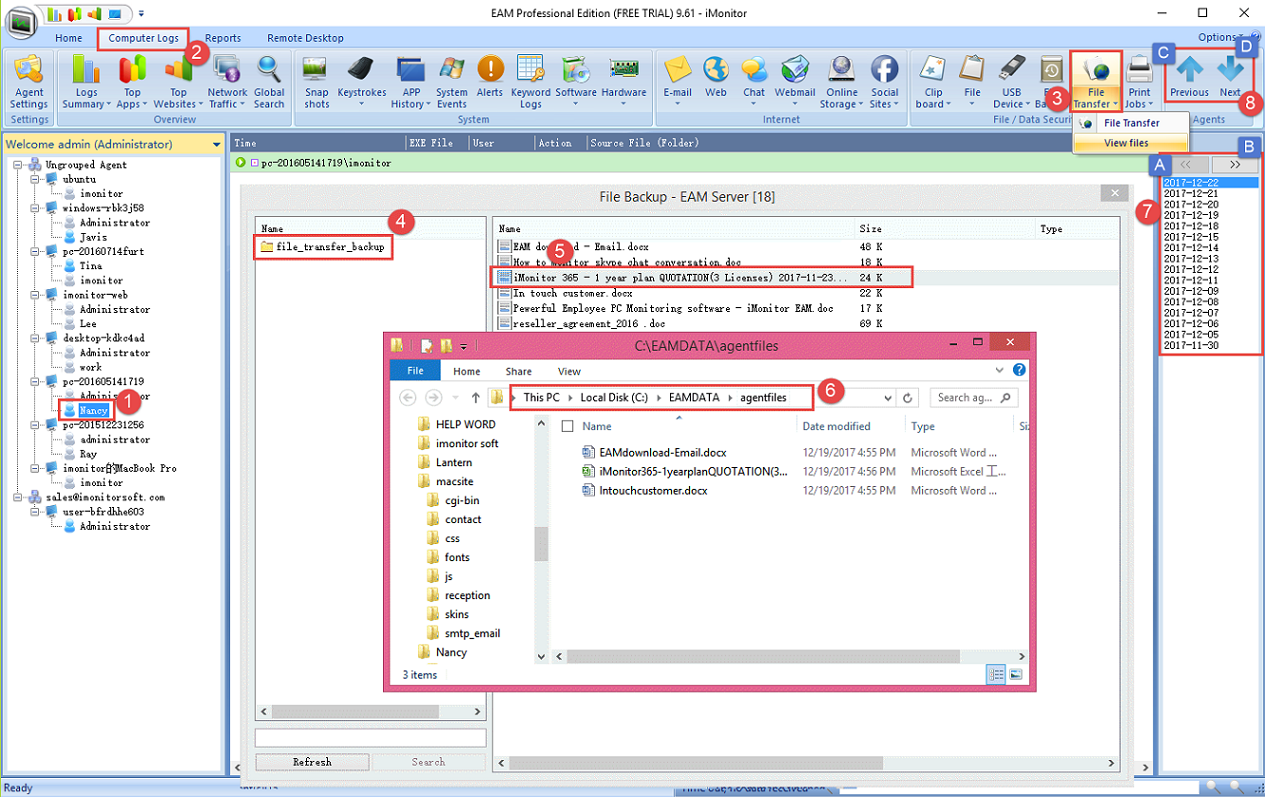Go to Next agent arrow
The width and height of the screenshot is (1265, 797).
click(1230, 77)
